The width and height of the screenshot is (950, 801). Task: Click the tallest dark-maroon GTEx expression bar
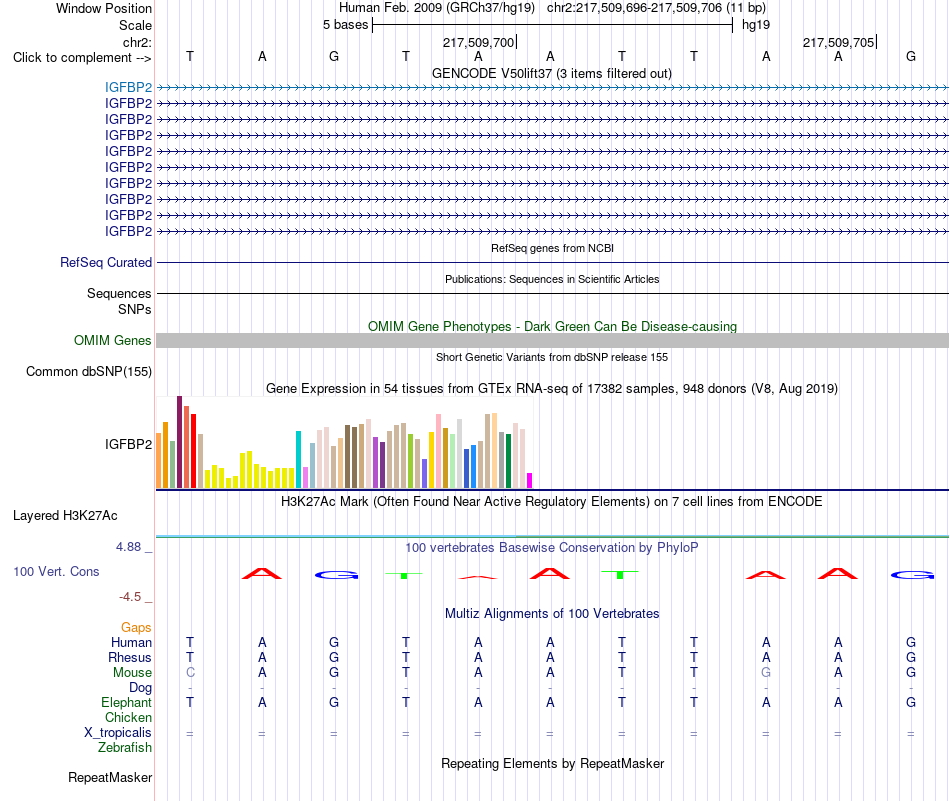[179, 442]
